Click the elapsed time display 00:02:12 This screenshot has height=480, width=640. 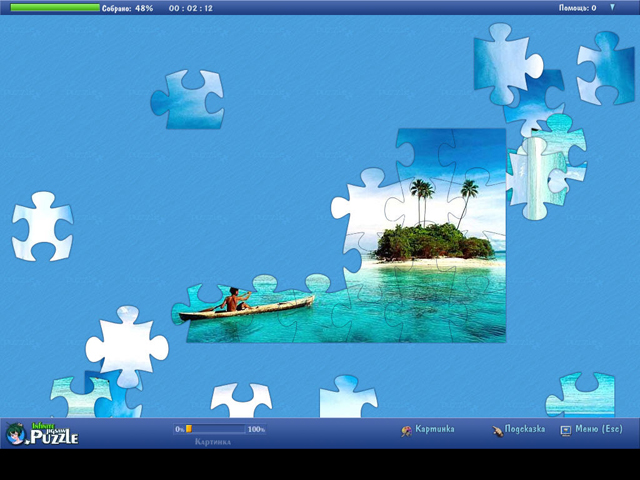[x=190, y=8]
